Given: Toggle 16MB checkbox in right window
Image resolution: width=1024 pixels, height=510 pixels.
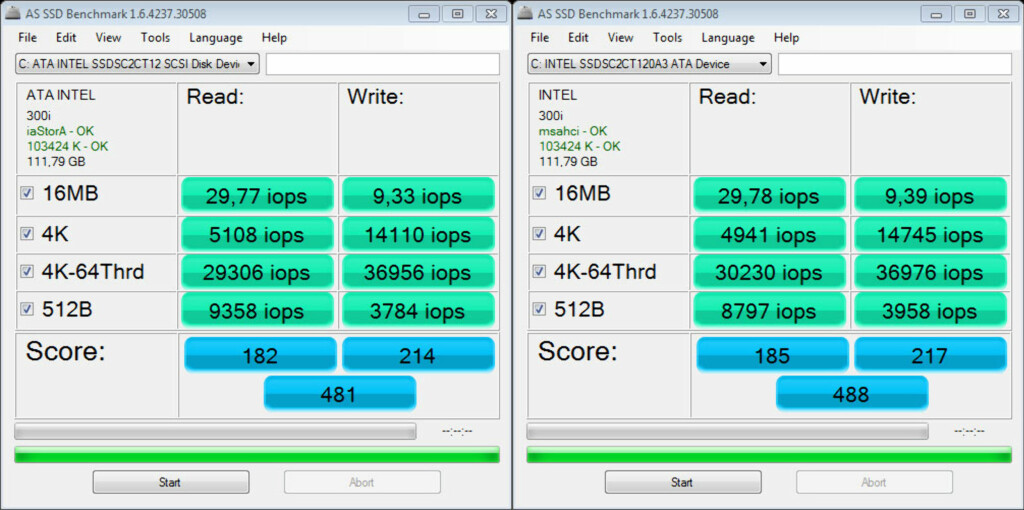Looking at the screenshot, I should point(539,193).
